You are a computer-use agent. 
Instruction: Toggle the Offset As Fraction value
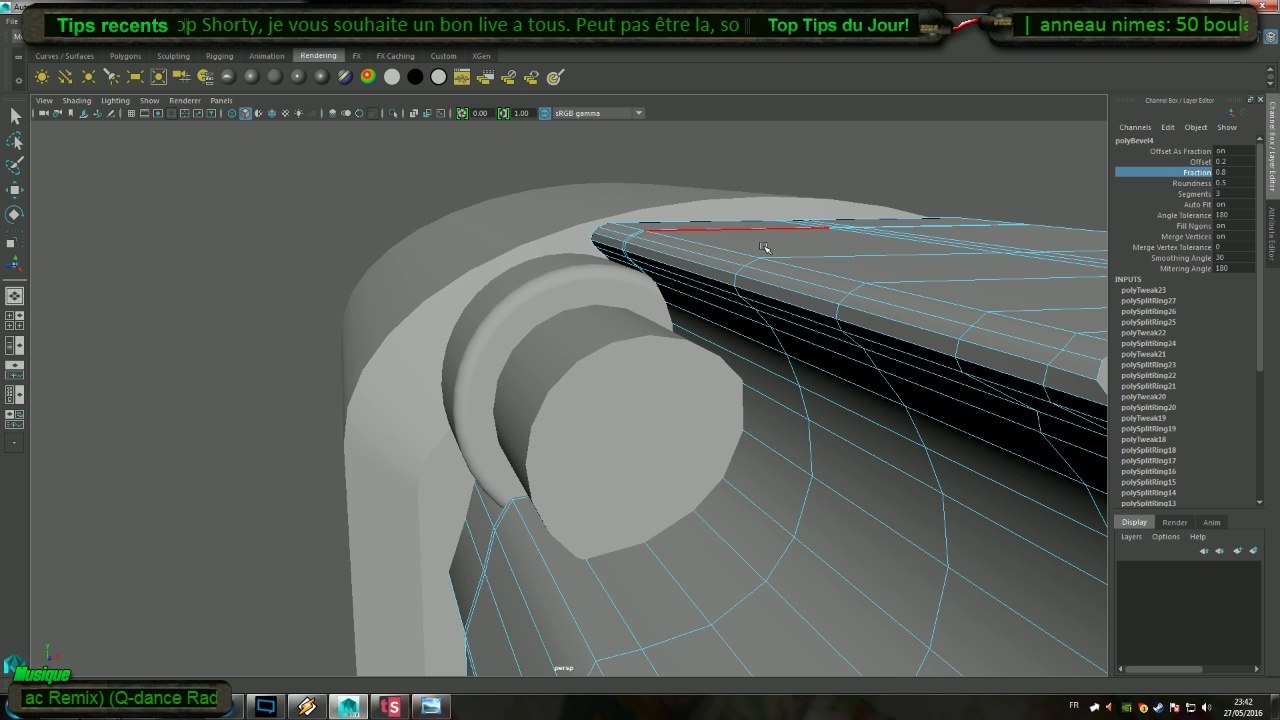[x=1234, y=151]
